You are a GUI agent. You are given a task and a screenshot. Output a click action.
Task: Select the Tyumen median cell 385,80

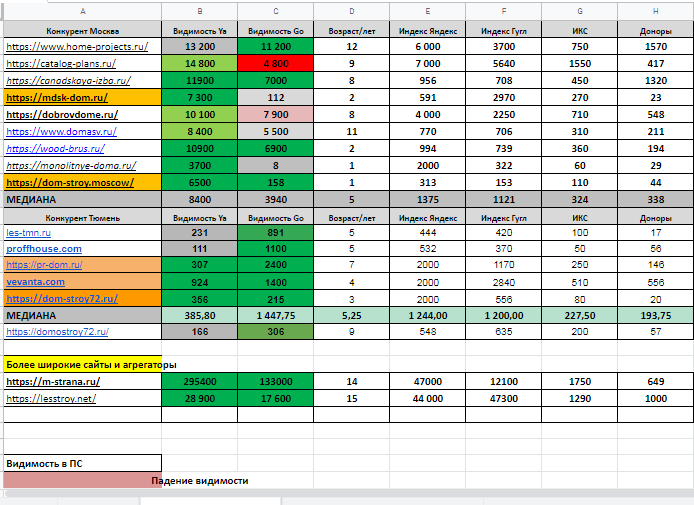(200, 316)
